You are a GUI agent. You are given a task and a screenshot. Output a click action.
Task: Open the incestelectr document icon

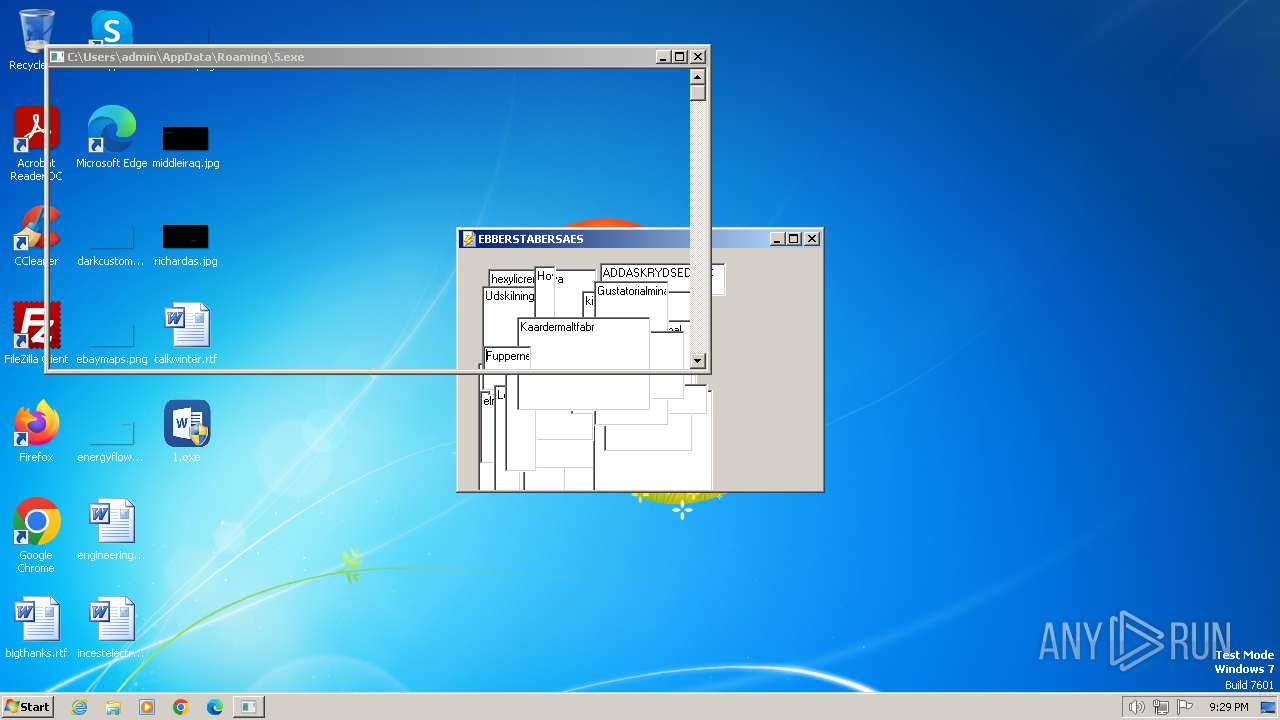pyautogui.click(x=111, y=628)
